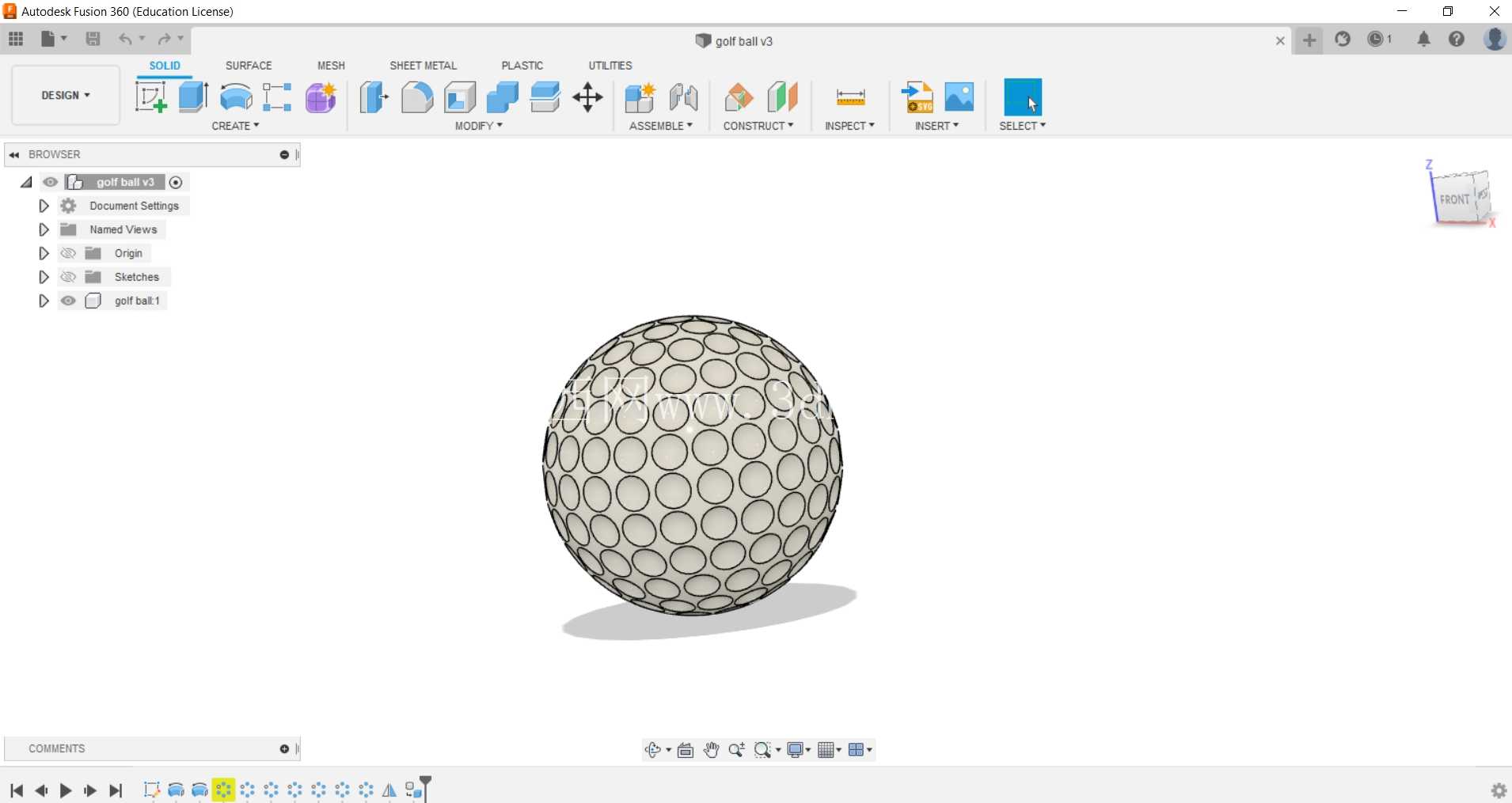The image size is (1512, 803).
Task: Open the Job Status clock icon
Action: [1379, 39]
